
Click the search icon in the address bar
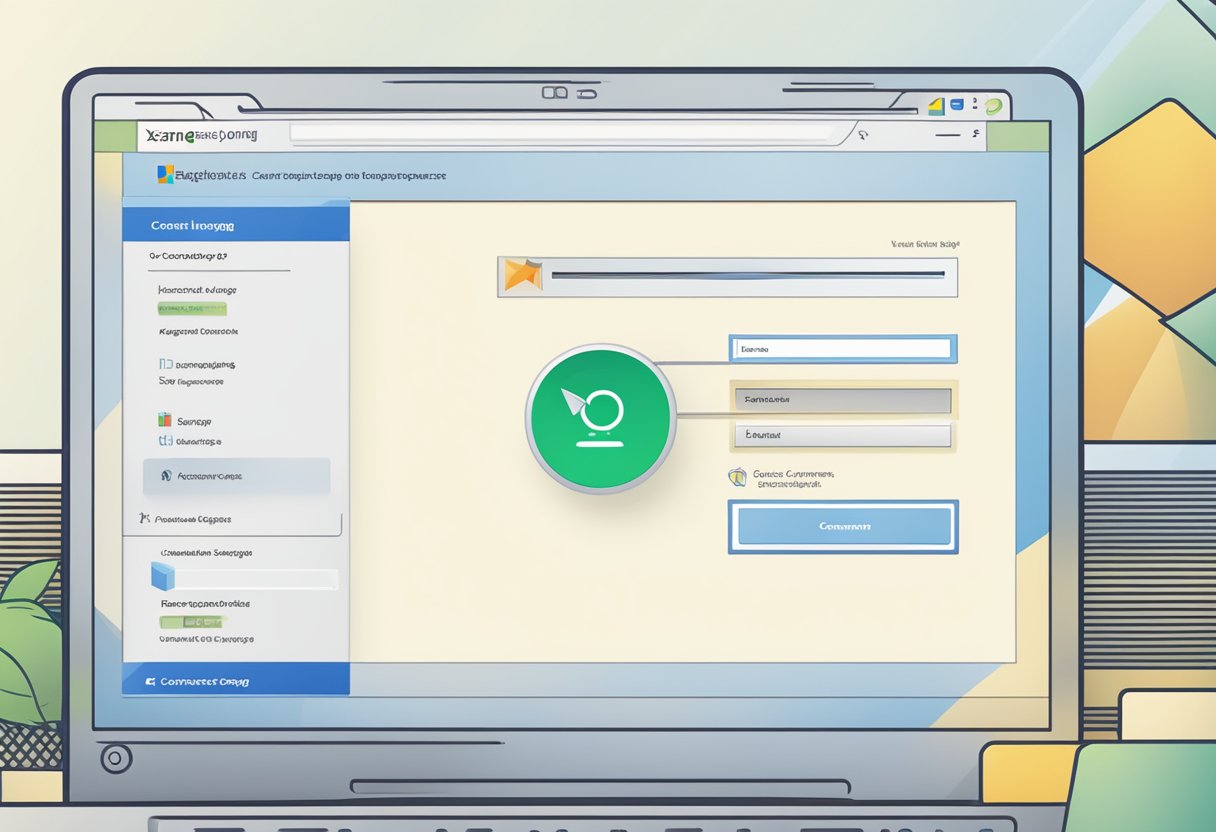[x=864, y=134]
